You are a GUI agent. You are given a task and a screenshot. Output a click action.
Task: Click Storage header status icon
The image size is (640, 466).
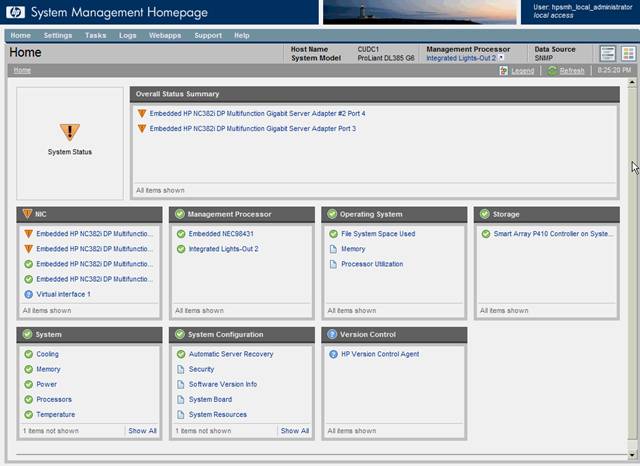coord(484,214)
